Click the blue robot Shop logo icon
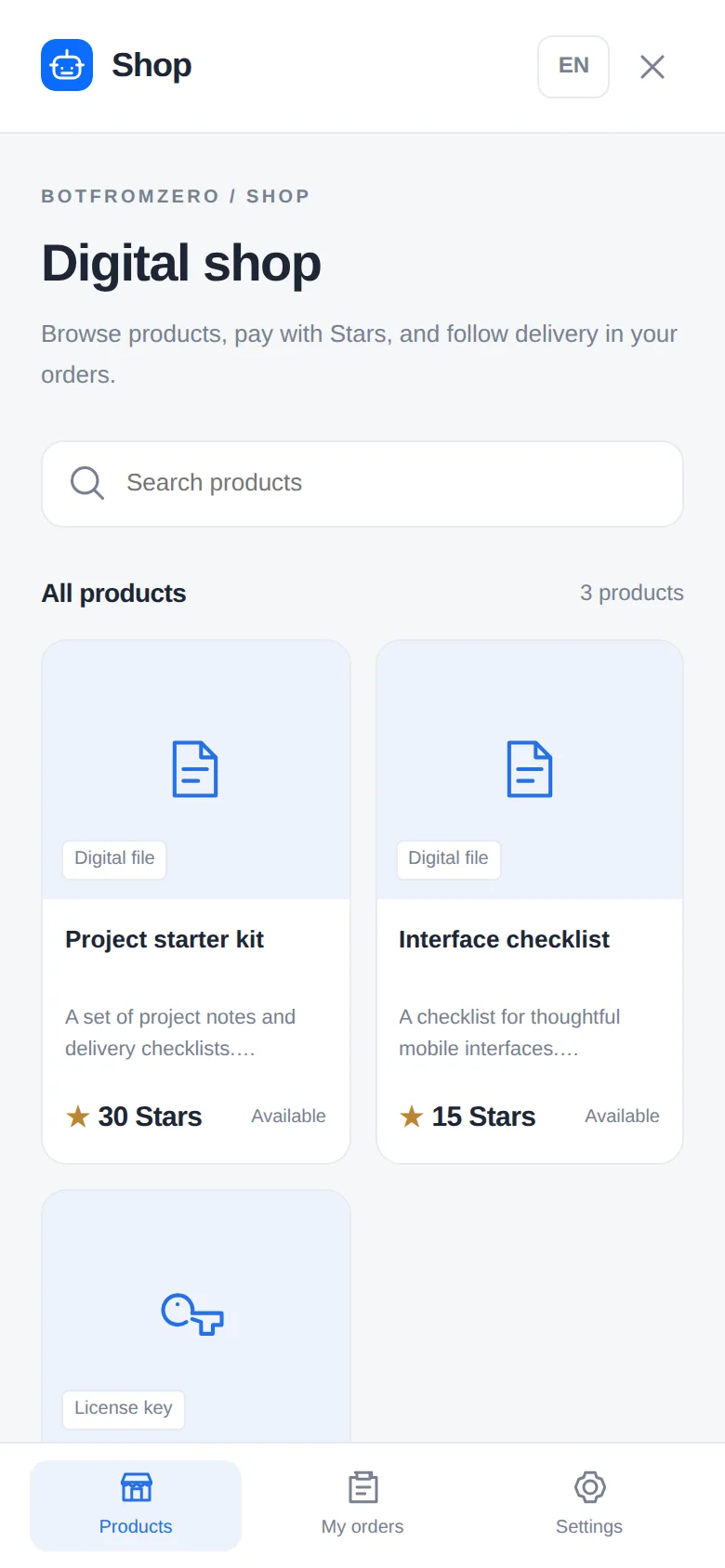 [x=67, y=65]
